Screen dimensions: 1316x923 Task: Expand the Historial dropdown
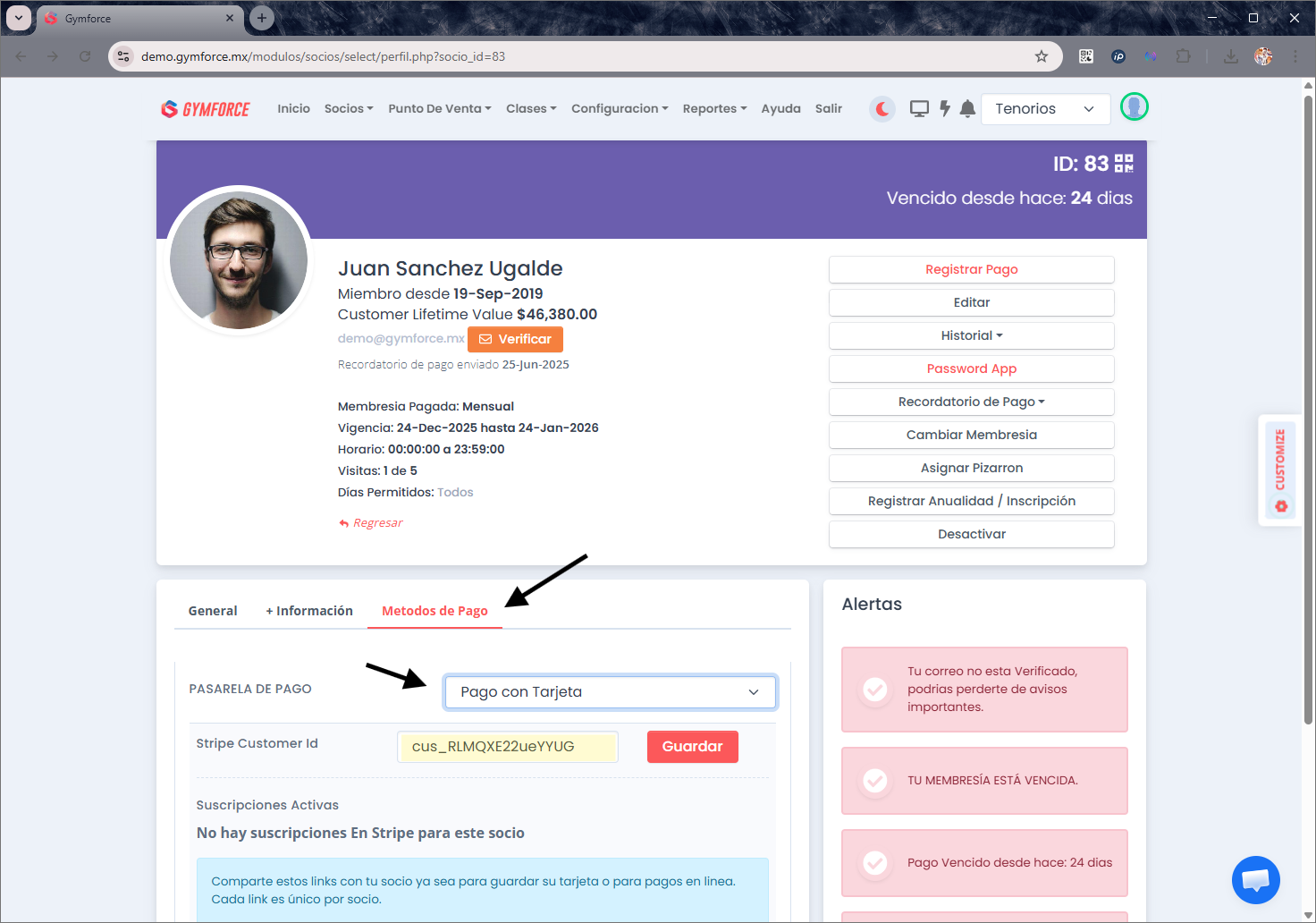point(971,334)
